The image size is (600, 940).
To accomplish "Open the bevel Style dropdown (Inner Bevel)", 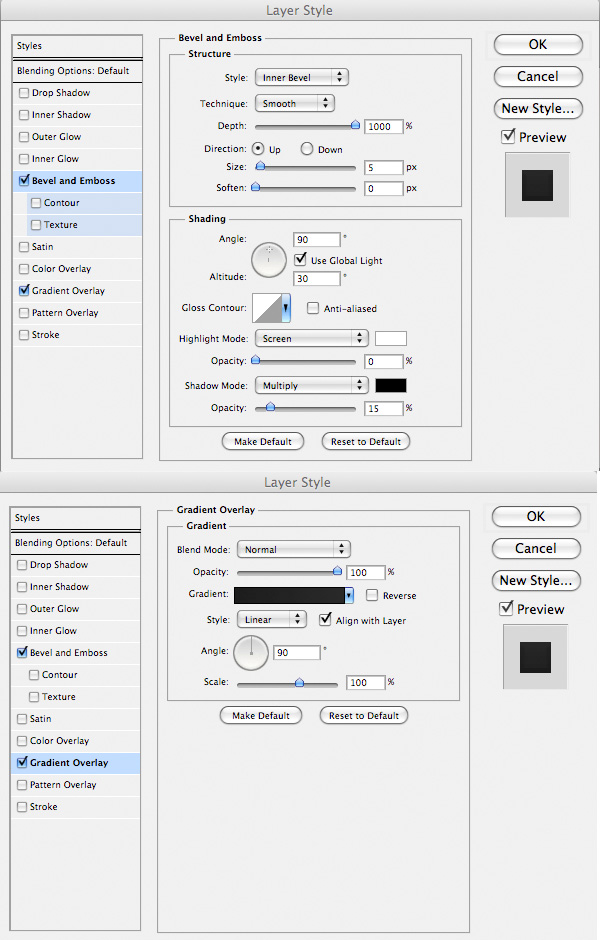I will [301, 77].
